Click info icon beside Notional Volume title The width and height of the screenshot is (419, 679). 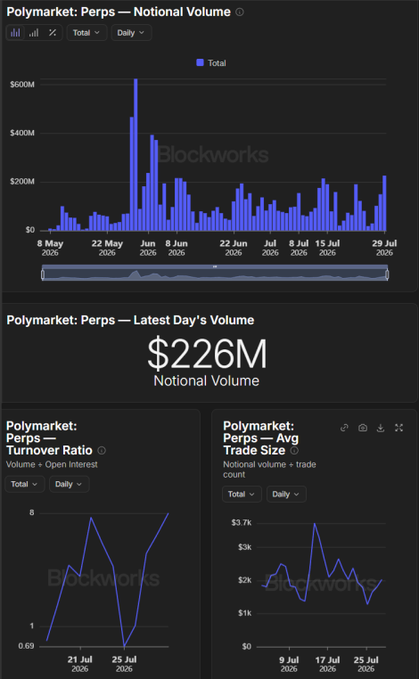click(x=239, y=12)
